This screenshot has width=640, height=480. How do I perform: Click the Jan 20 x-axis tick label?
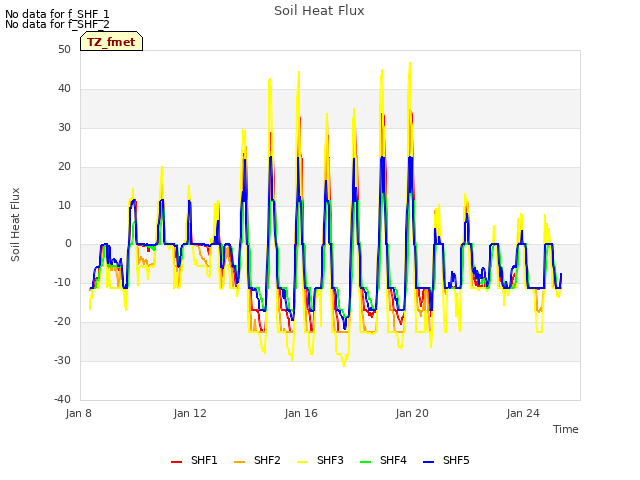(412, 413)
